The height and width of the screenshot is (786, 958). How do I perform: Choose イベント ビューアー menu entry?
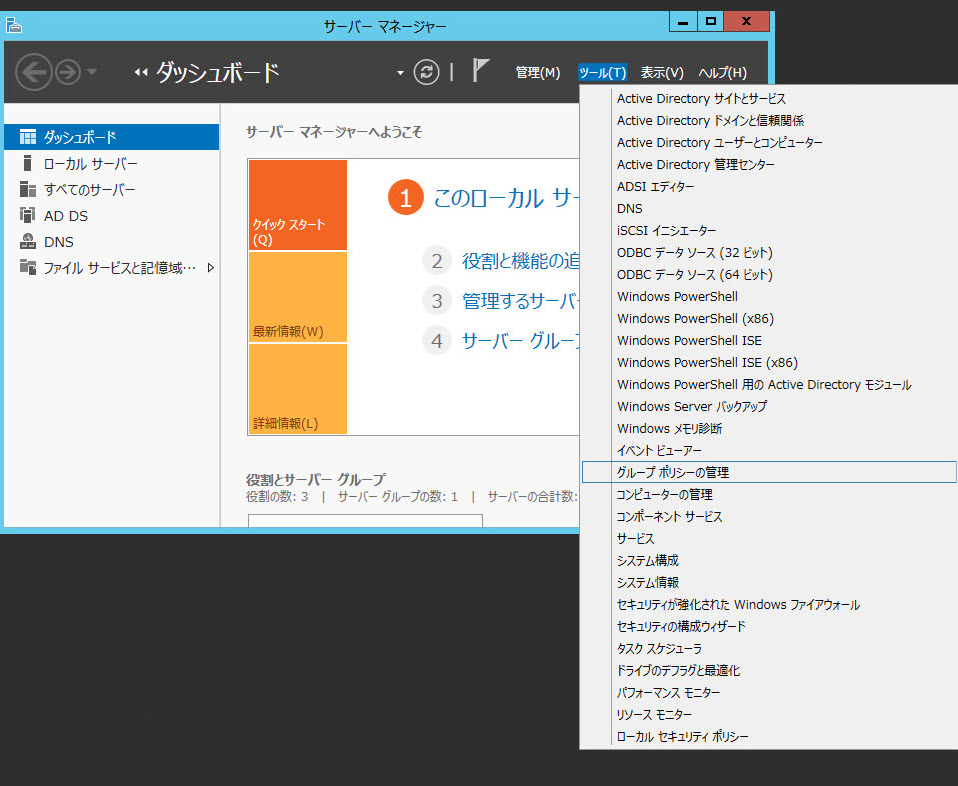659,450
